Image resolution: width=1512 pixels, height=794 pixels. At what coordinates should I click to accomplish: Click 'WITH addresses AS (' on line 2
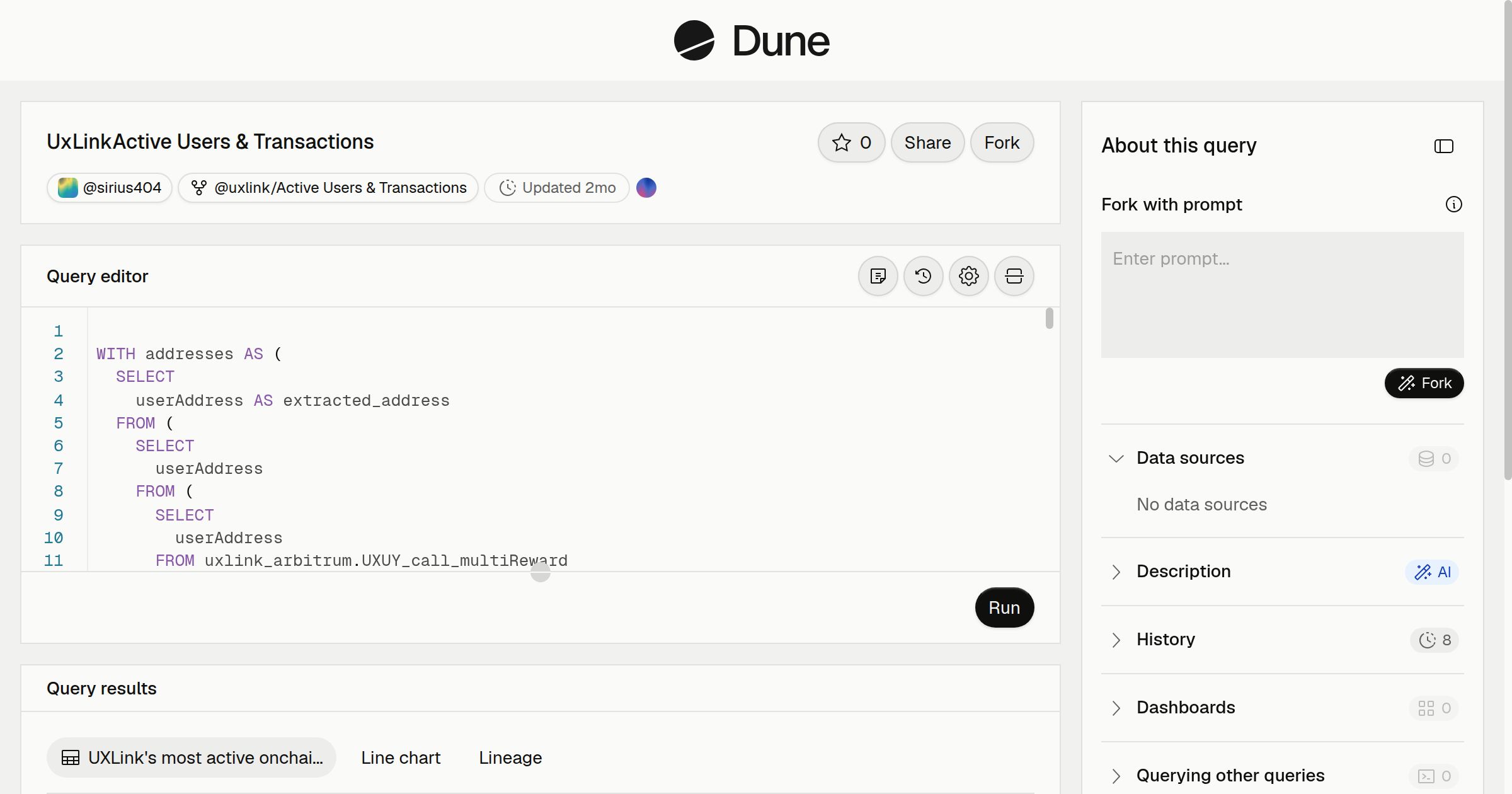point(189,354)
